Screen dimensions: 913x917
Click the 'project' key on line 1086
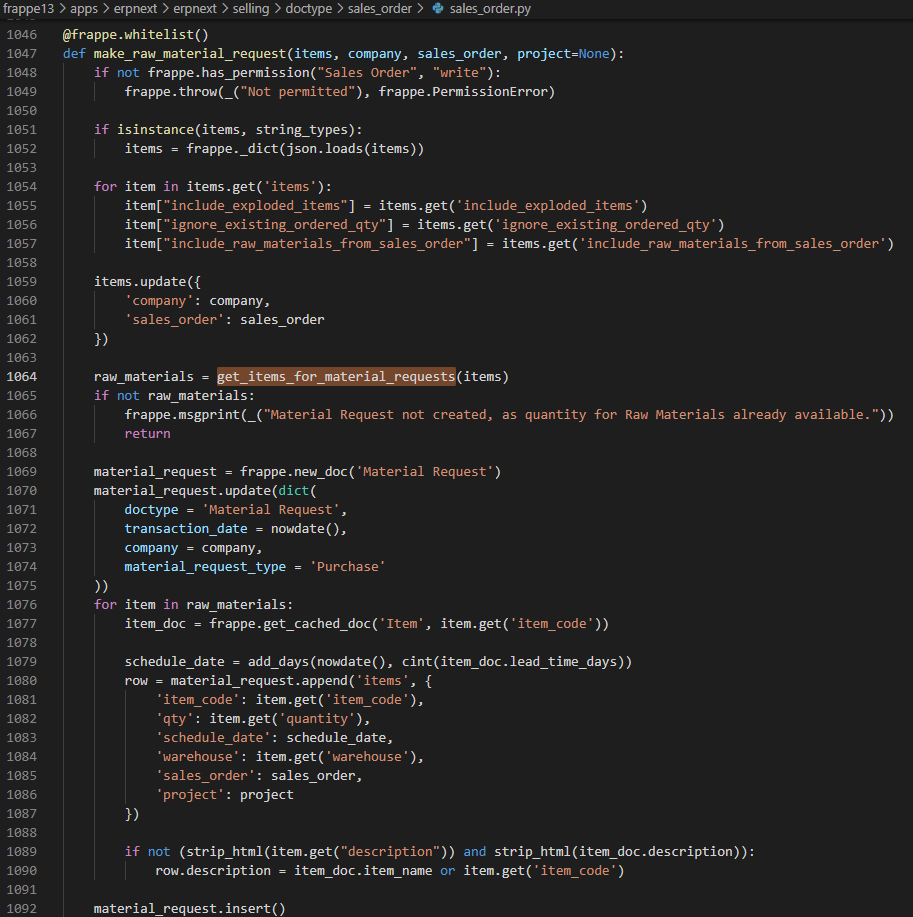point(190,795)
